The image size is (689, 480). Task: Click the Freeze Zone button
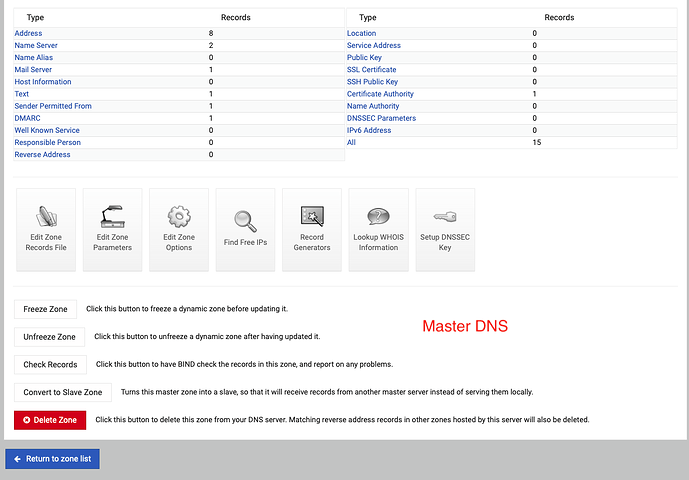coord(45,309)
